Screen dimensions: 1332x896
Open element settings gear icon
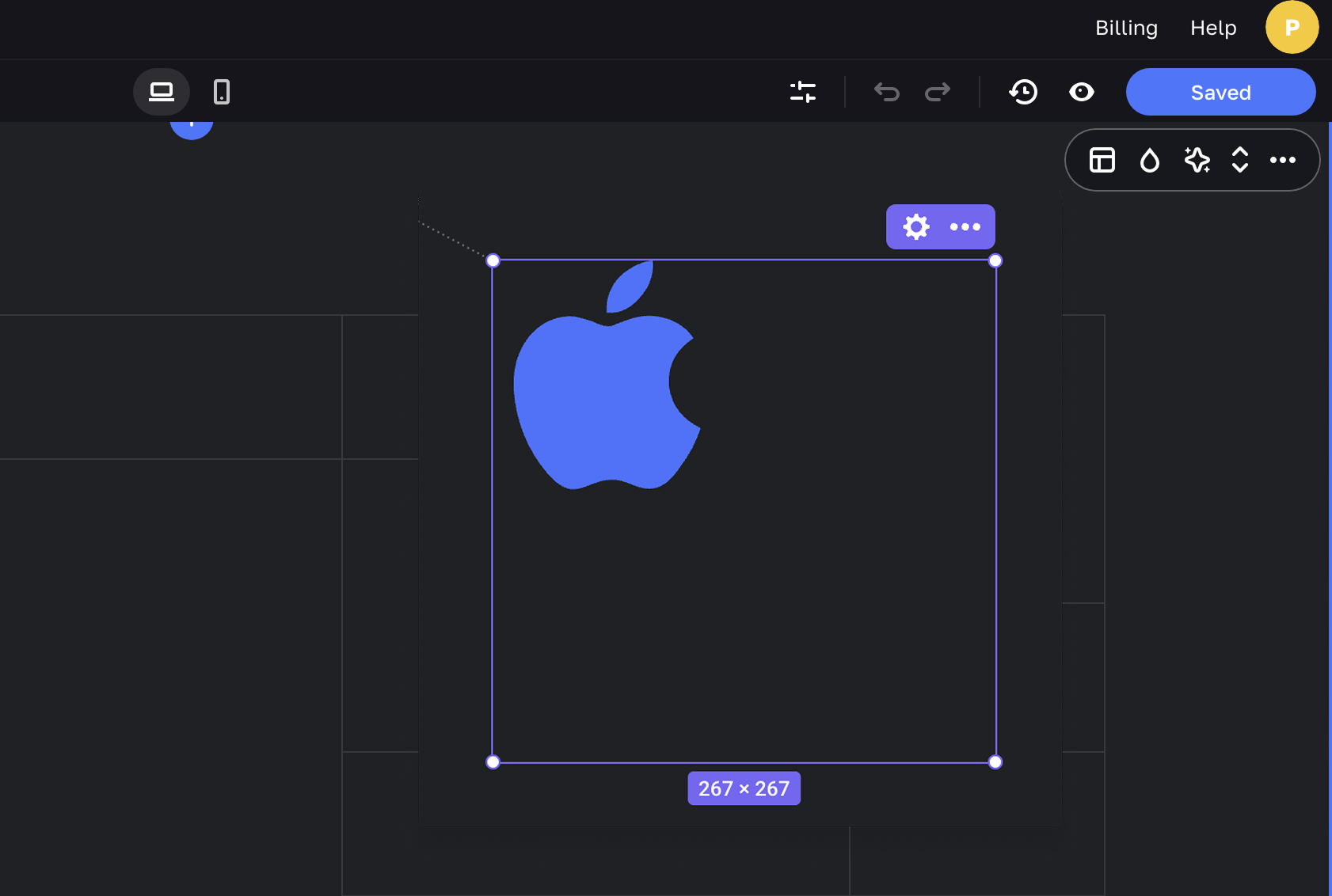pos(916,227)
